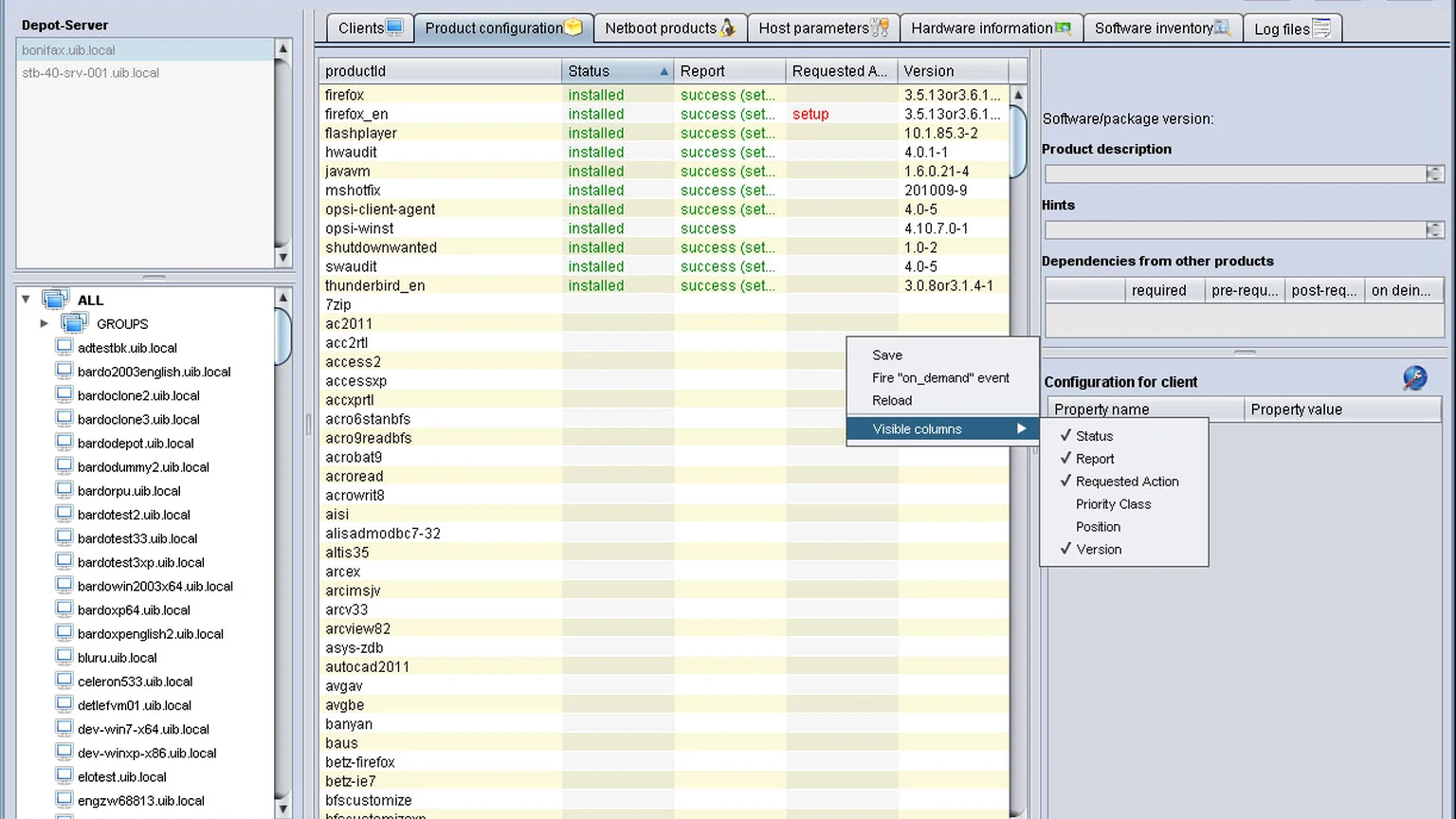Viewport: 1456px width, 819px height.
Task: Expand the GROUPS tree node
Action: tap(44, 323)
